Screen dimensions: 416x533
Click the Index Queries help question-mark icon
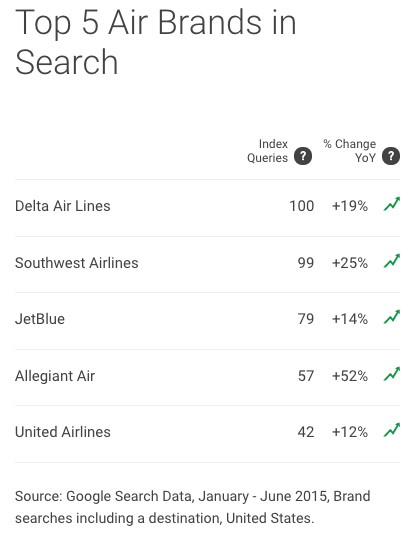[x=303, y=156]
